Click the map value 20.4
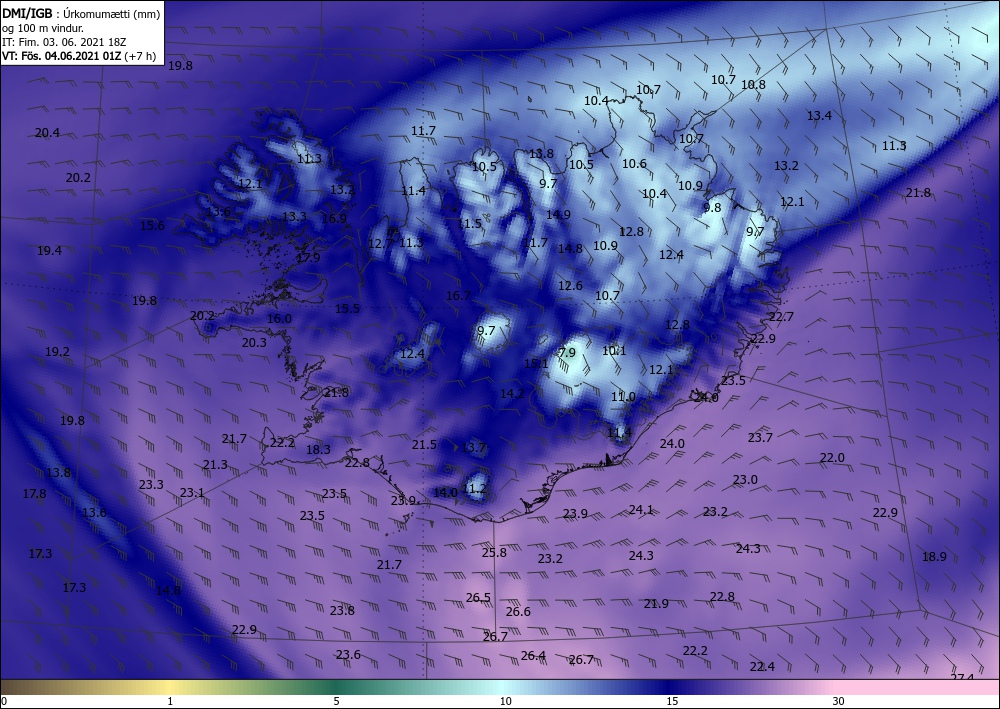 tap(47, 133)
